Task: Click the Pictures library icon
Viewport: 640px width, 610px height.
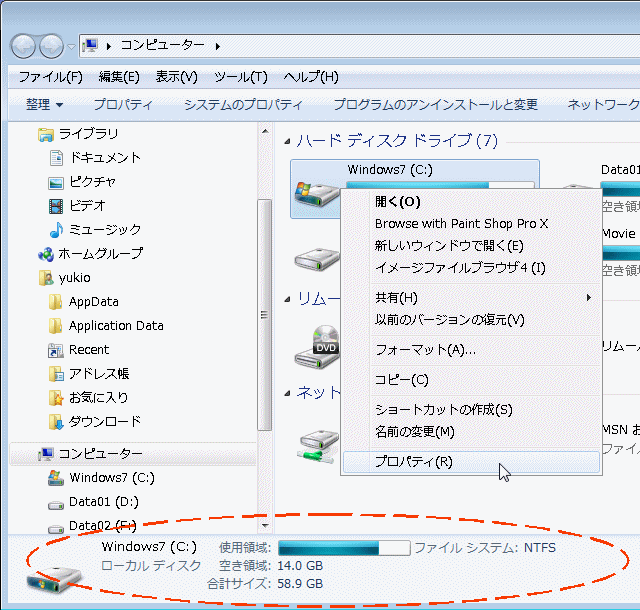Action: [x=56, y=182]
